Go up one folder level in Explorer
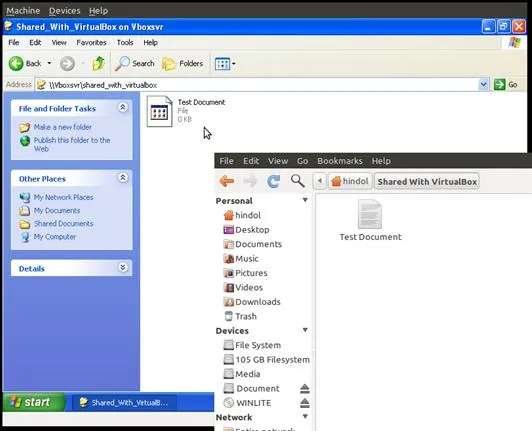This screenshot has width=532, height=431. click(x=98, y=63)
